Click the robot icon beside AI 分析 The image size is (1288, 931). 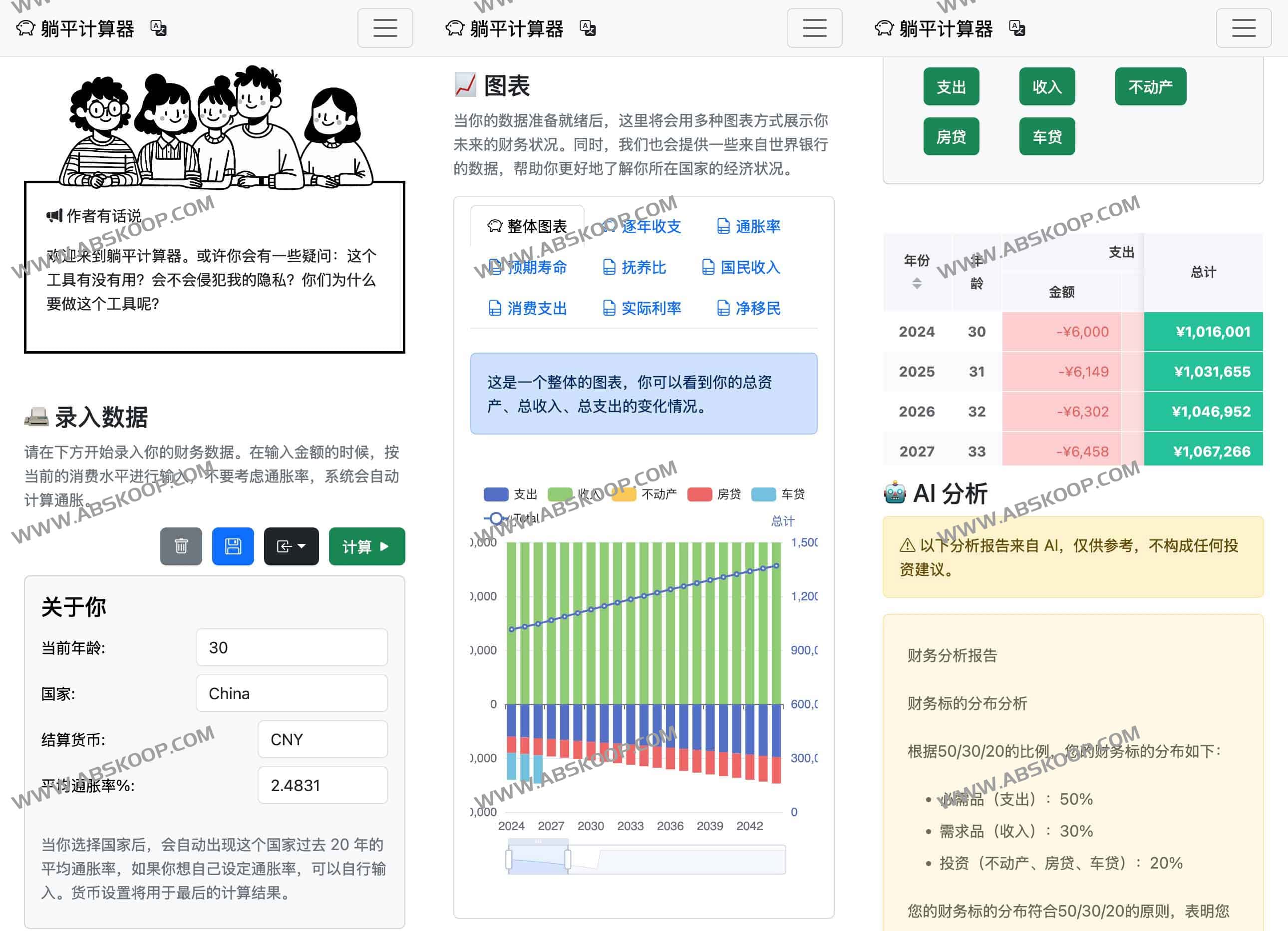(895, 493)
